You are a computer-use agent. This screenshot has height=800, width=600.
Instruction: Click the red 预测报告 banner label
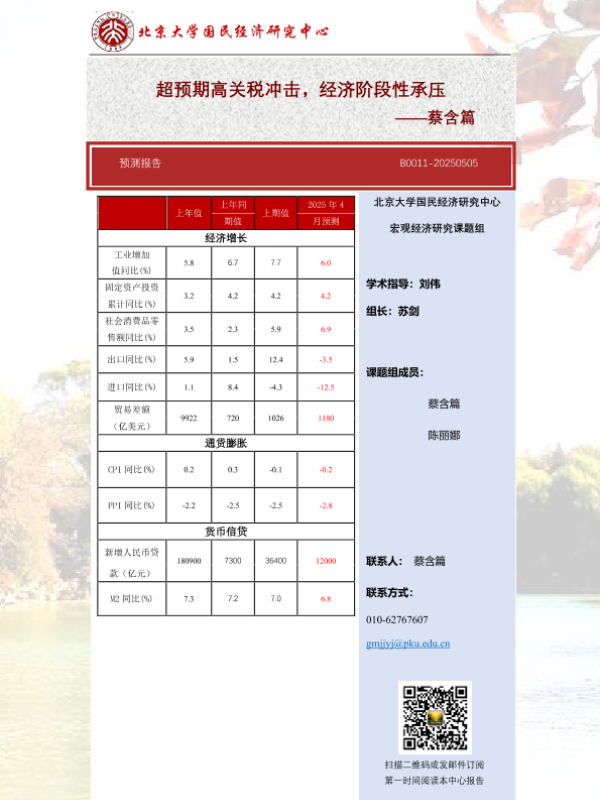[140, 163]
